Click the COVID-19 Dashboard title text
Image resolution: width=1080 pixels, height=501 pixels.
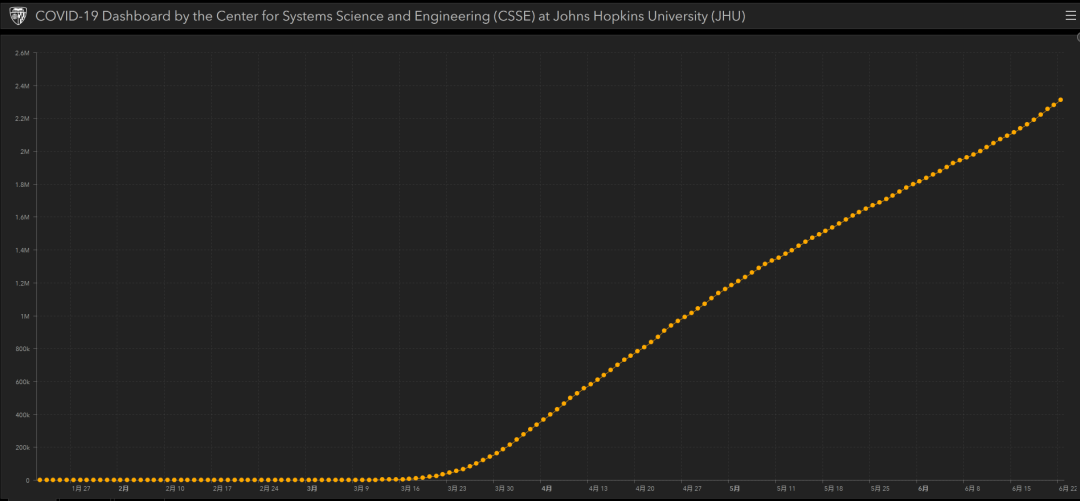(390, 17)
